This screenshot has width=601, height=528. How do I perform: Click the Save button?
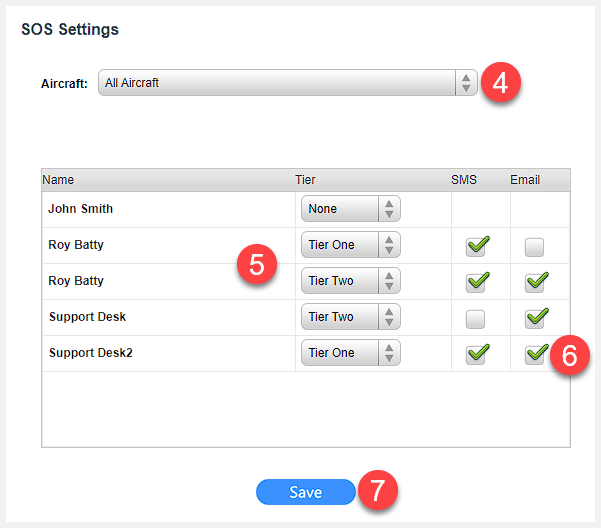(306, 492)
